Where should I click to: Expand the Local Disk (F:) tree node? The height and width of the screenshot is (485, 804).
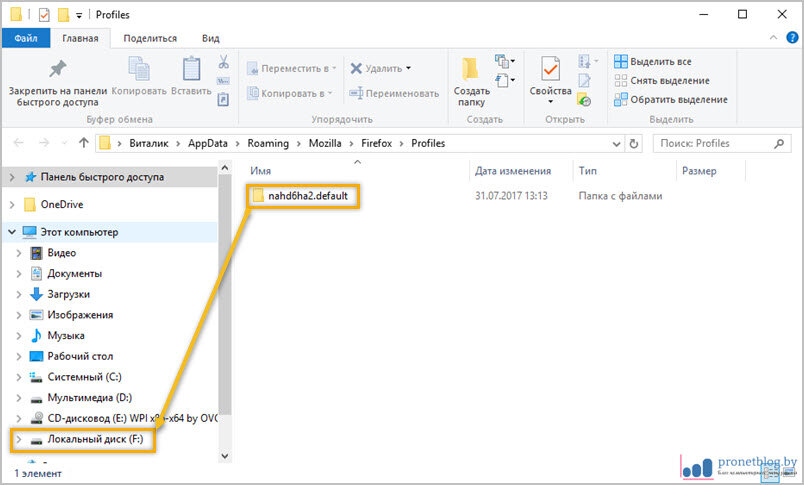[x=18, y=439]
